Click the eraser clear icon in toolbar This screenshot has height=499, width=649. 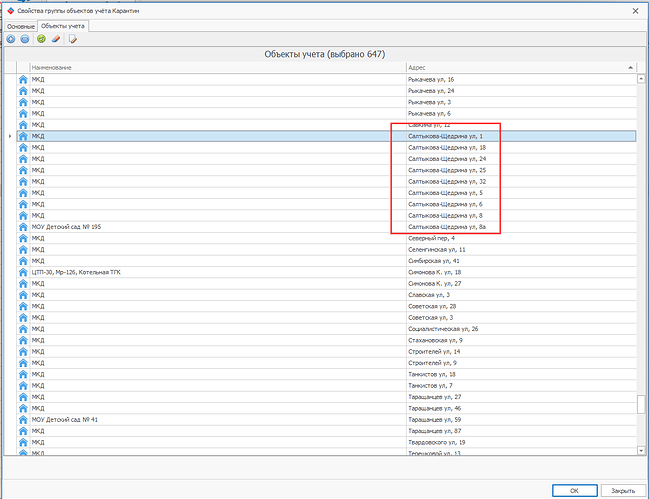click(56, 39)
